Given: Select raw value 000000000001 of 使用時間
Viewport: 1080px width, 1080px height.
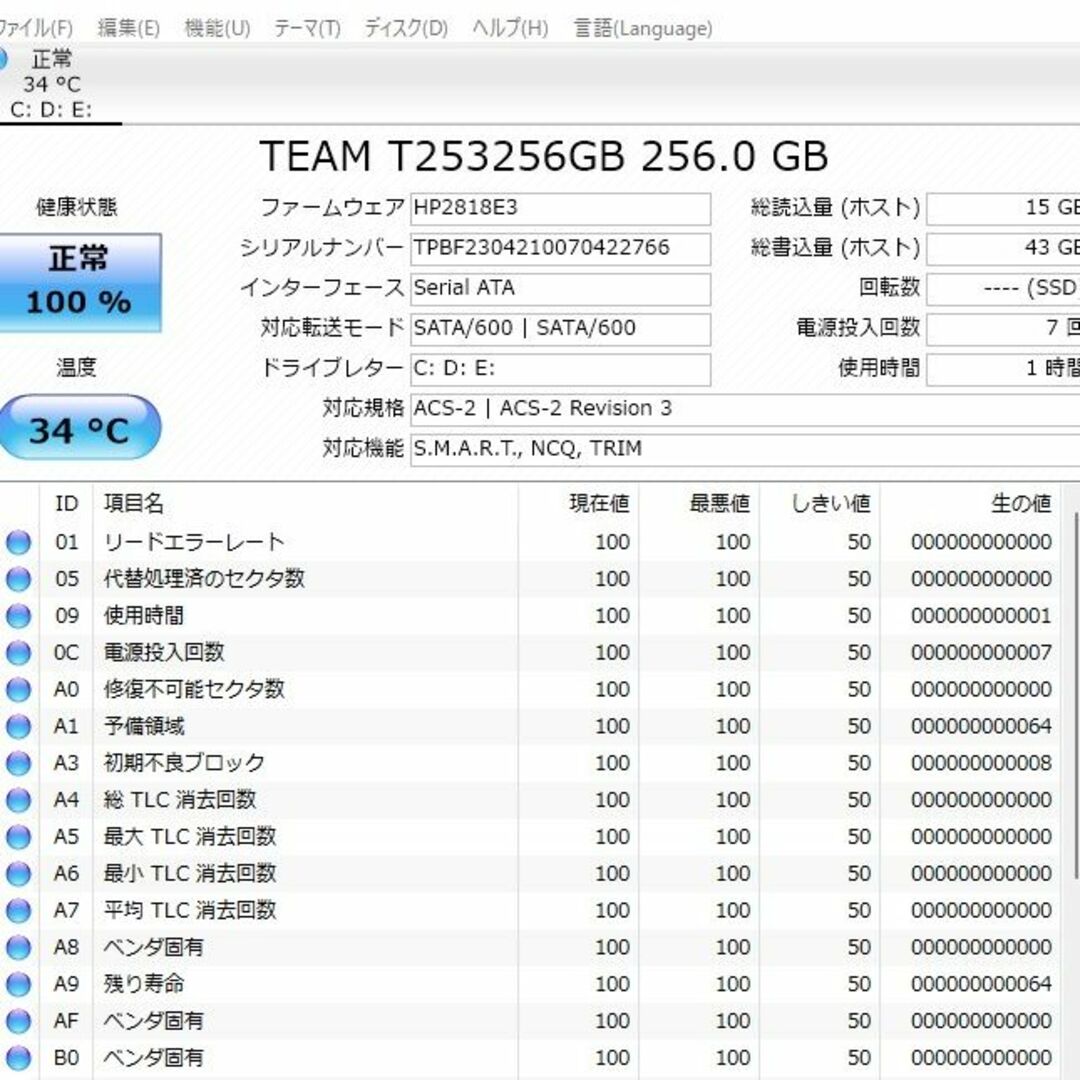Looking at the screenshot, I should (982, 616).
